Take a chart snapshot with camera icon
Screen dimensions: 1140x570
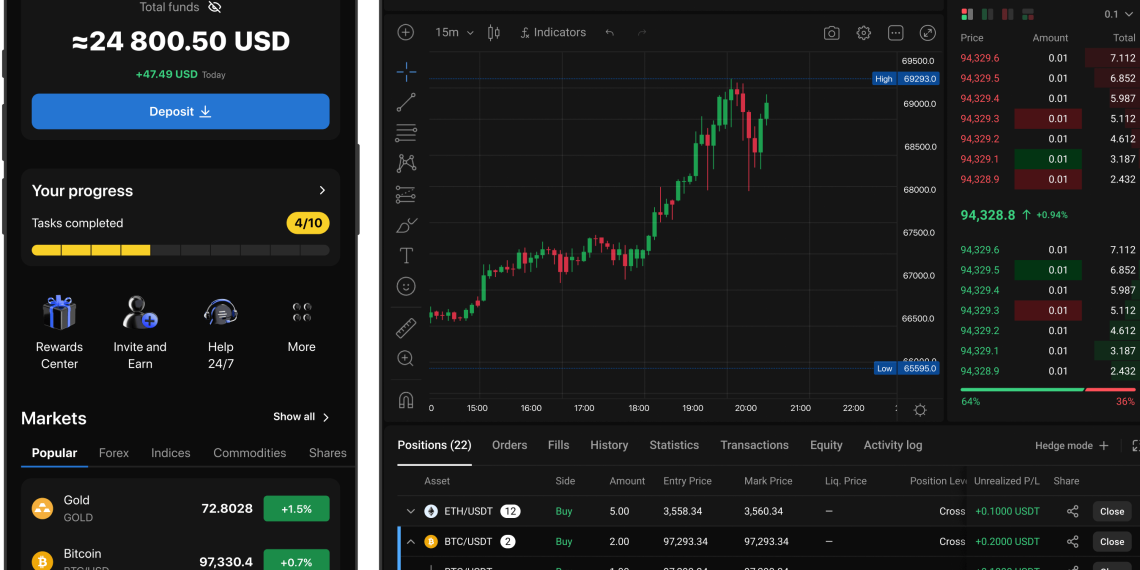831,33
